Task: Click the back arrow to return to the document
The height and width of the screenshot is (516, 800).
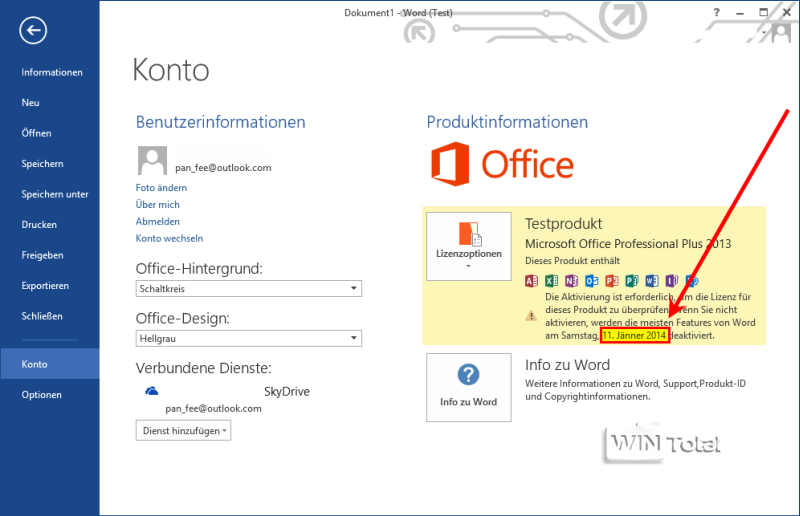Action: [33, 31]
